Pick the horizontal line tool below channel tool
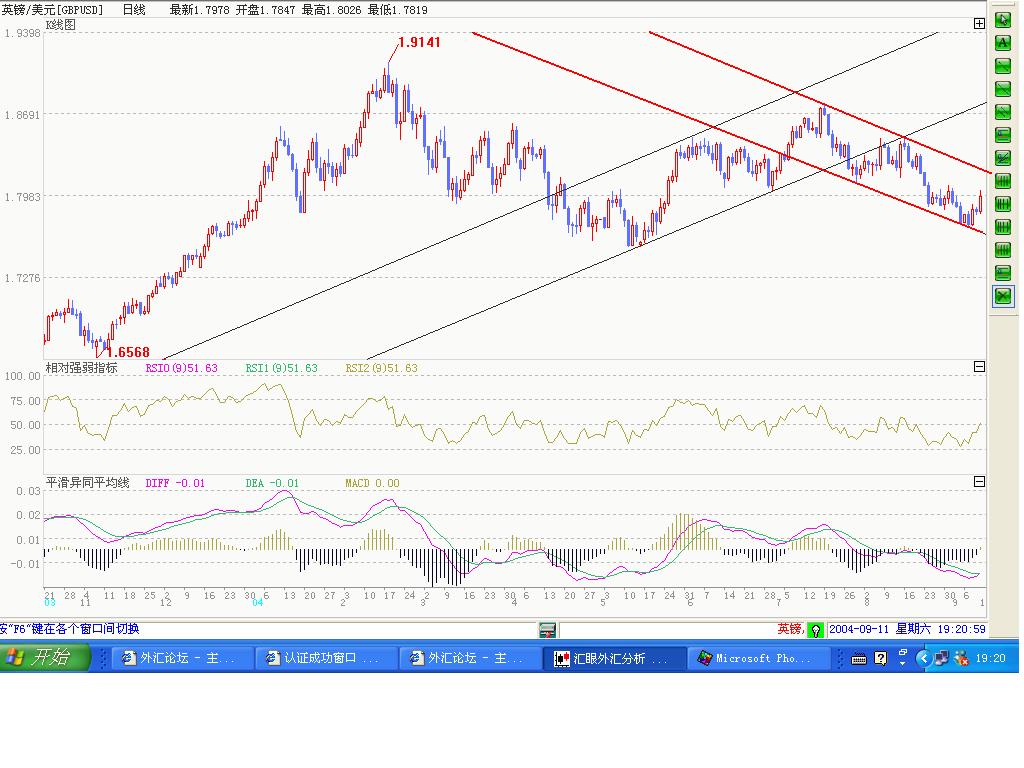Viewport: 1024px width, 768px height. 1002,135
